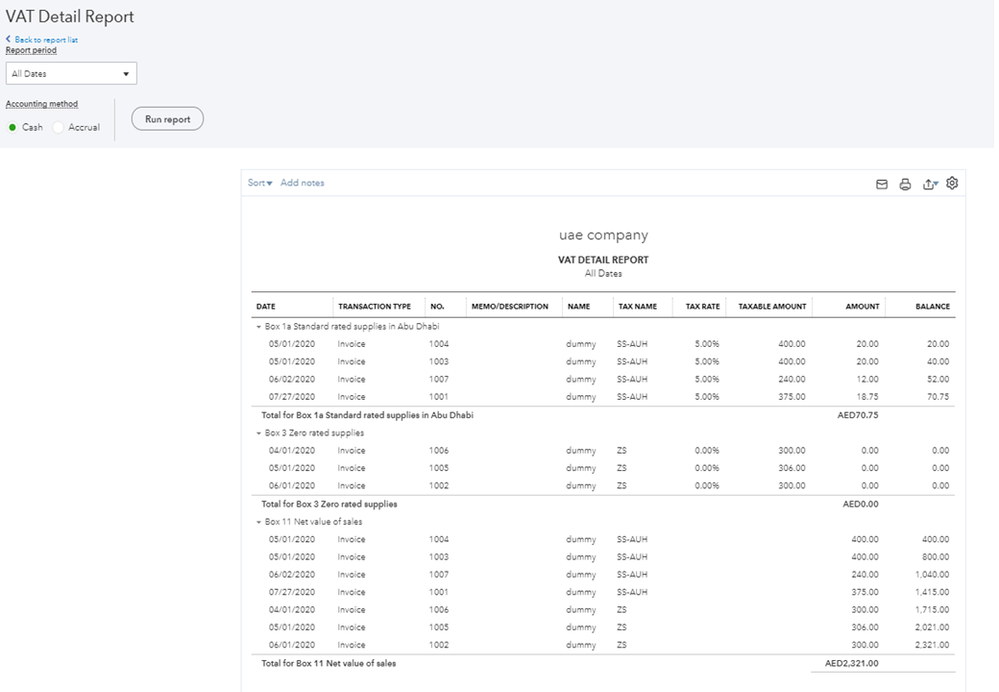Collapse Box 1a Standard rated supplies section
Image resolution: width=999 pixels, height=692 pixels.
pyautogui.click(x=258, y=326)
